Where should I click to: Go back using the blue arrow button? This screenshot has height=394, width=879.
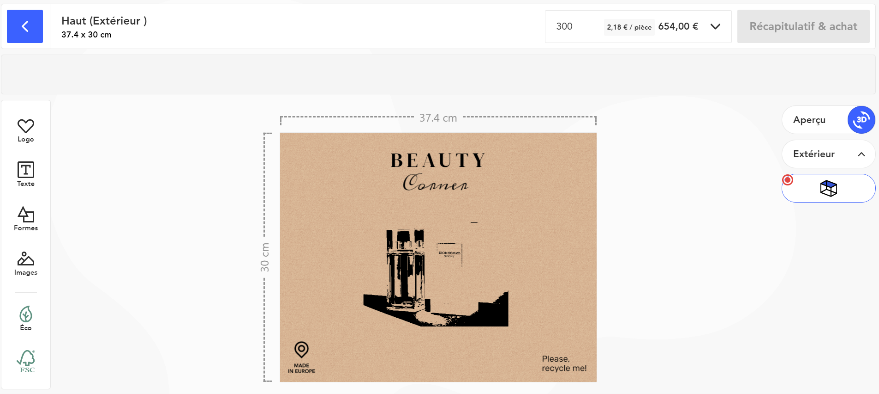pyautogui.click(x=25, y=26)
